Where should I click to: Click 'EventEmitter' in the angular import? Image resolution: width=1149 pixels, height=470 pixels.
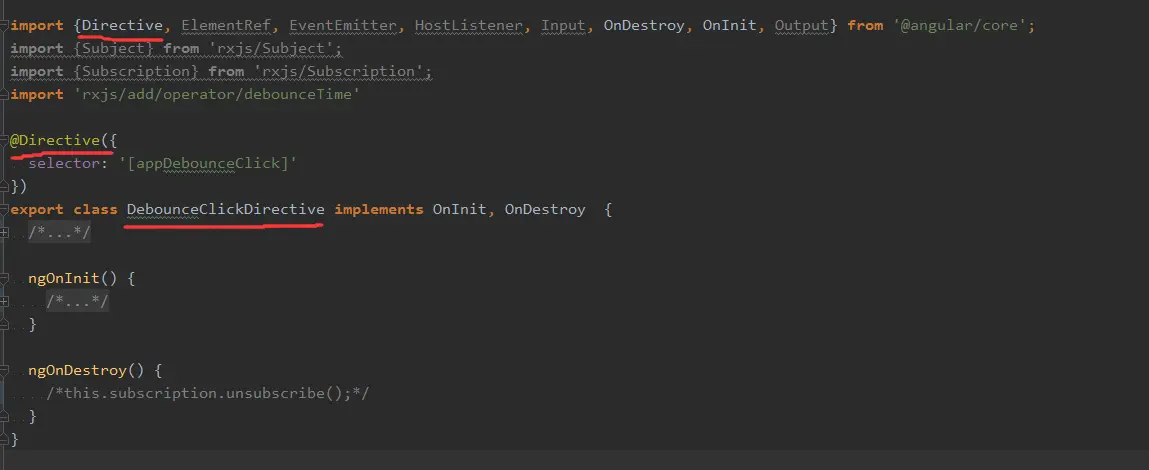pyautogui.click(x=343, y=26)
